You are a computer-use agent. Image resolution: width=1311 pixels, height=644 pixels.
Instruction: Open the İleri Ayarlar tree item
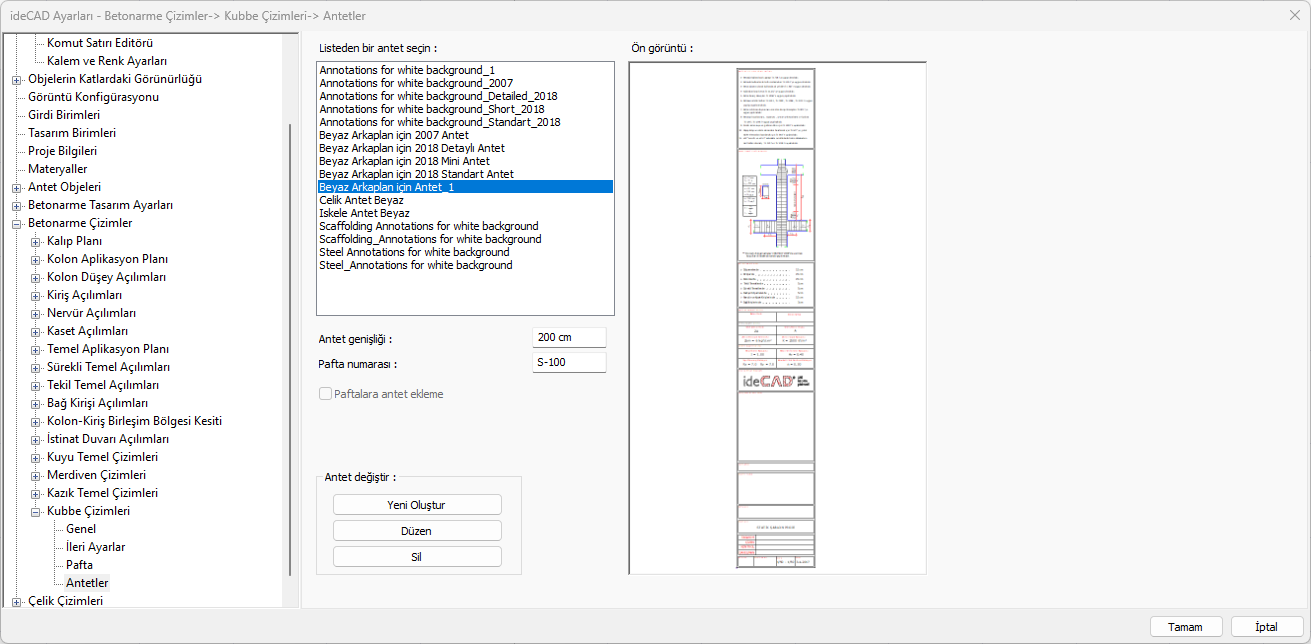pos(95,547)
